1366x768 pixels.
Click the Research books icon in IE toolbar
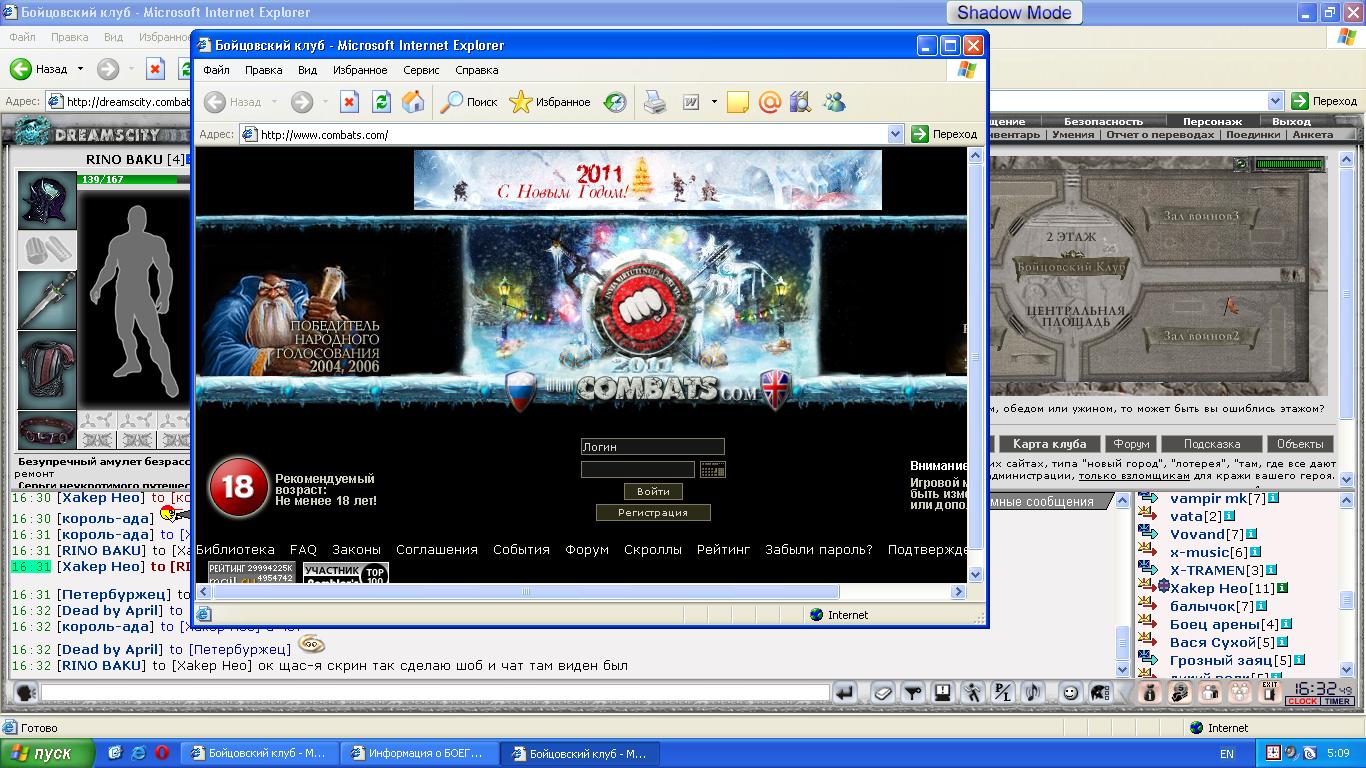tap(800, 102)
